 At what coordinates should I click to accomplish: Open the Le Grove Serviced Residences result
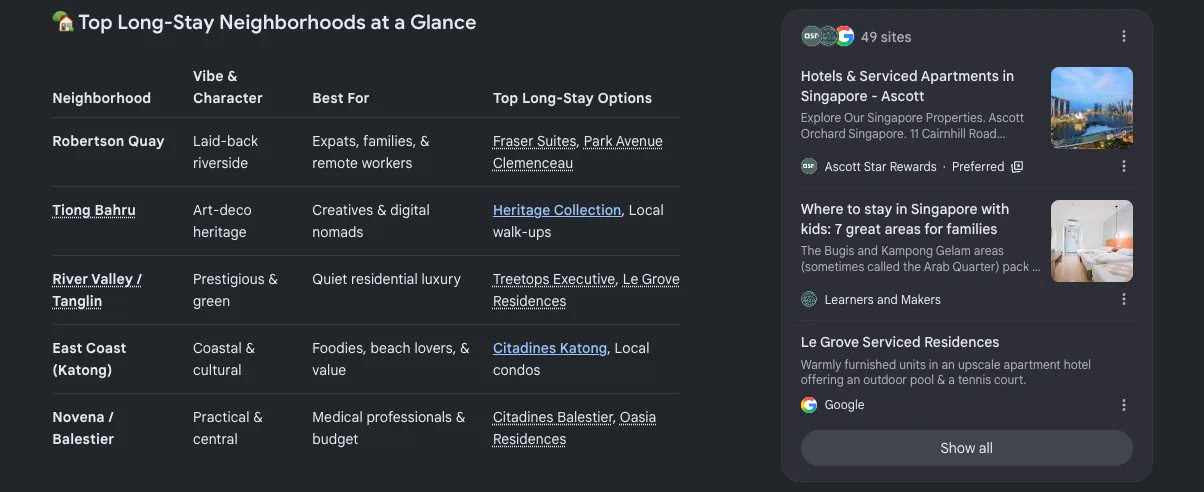(900, 342)
